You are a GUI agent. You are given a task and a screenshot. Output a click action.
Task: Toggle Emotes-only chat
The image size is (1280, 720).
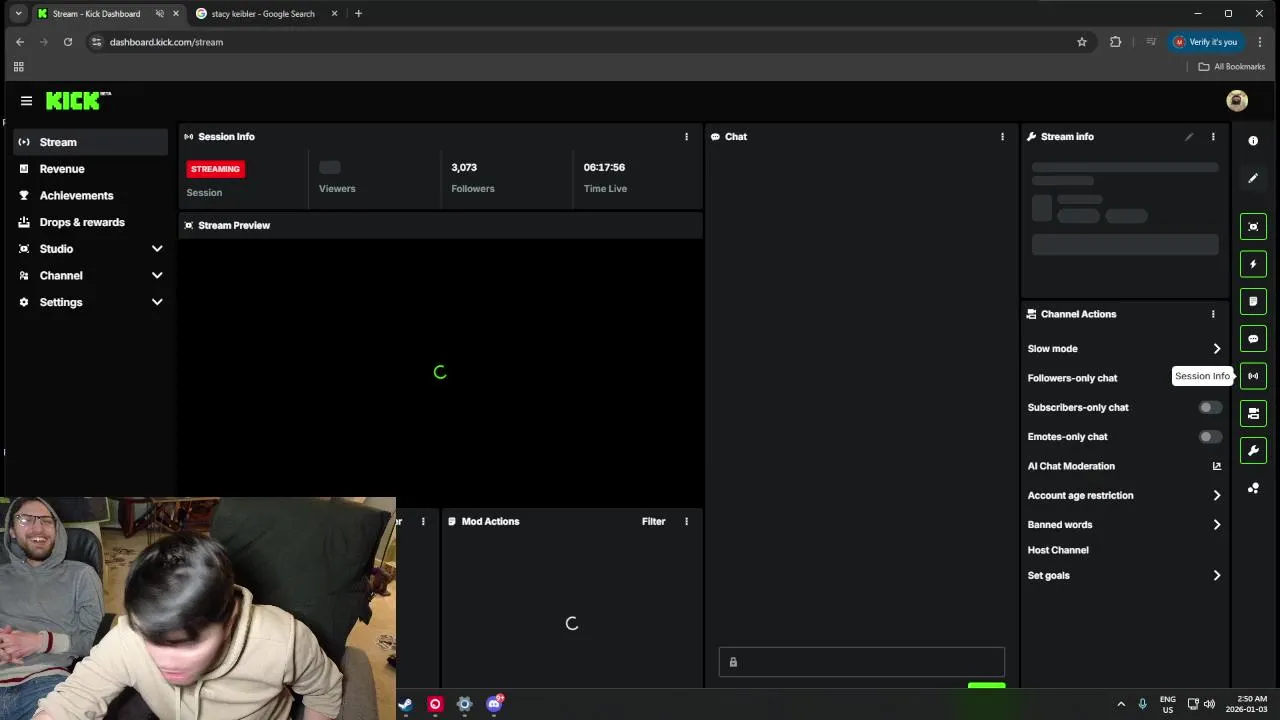(x=1210, y=437)
